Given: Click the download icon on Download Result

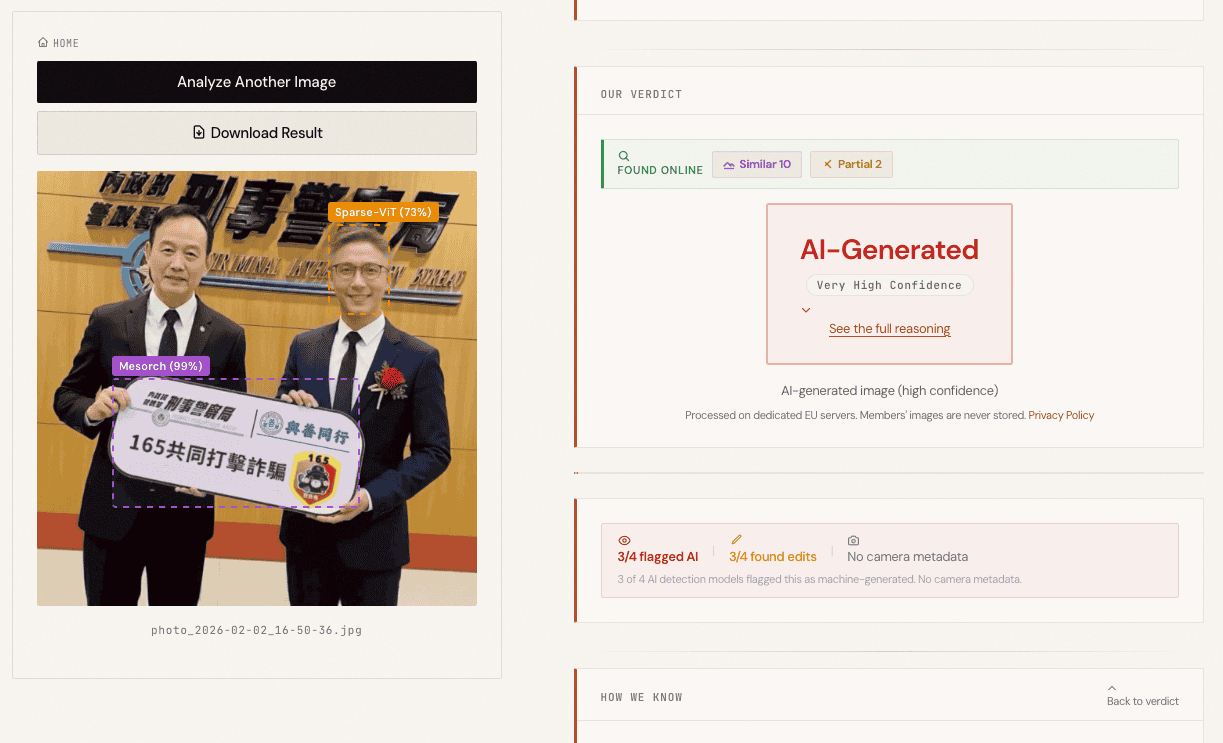Looking at the screenshot, I should pos(199,133).
